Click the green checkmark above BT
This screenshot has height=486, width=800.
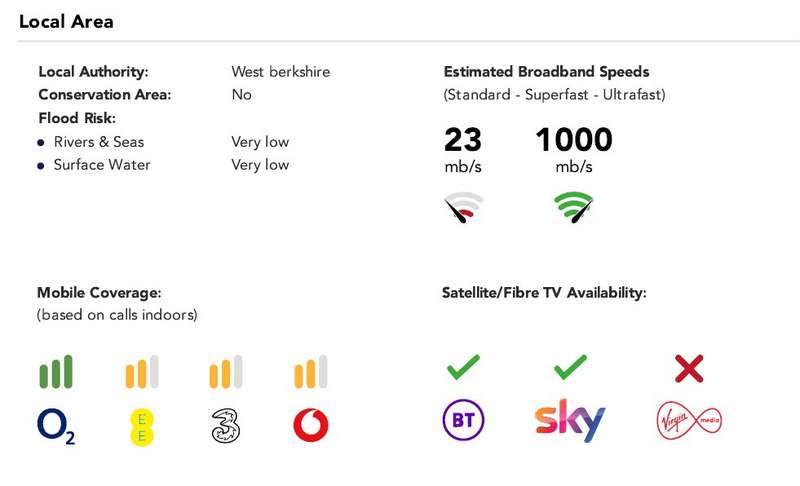coord(463,367)
